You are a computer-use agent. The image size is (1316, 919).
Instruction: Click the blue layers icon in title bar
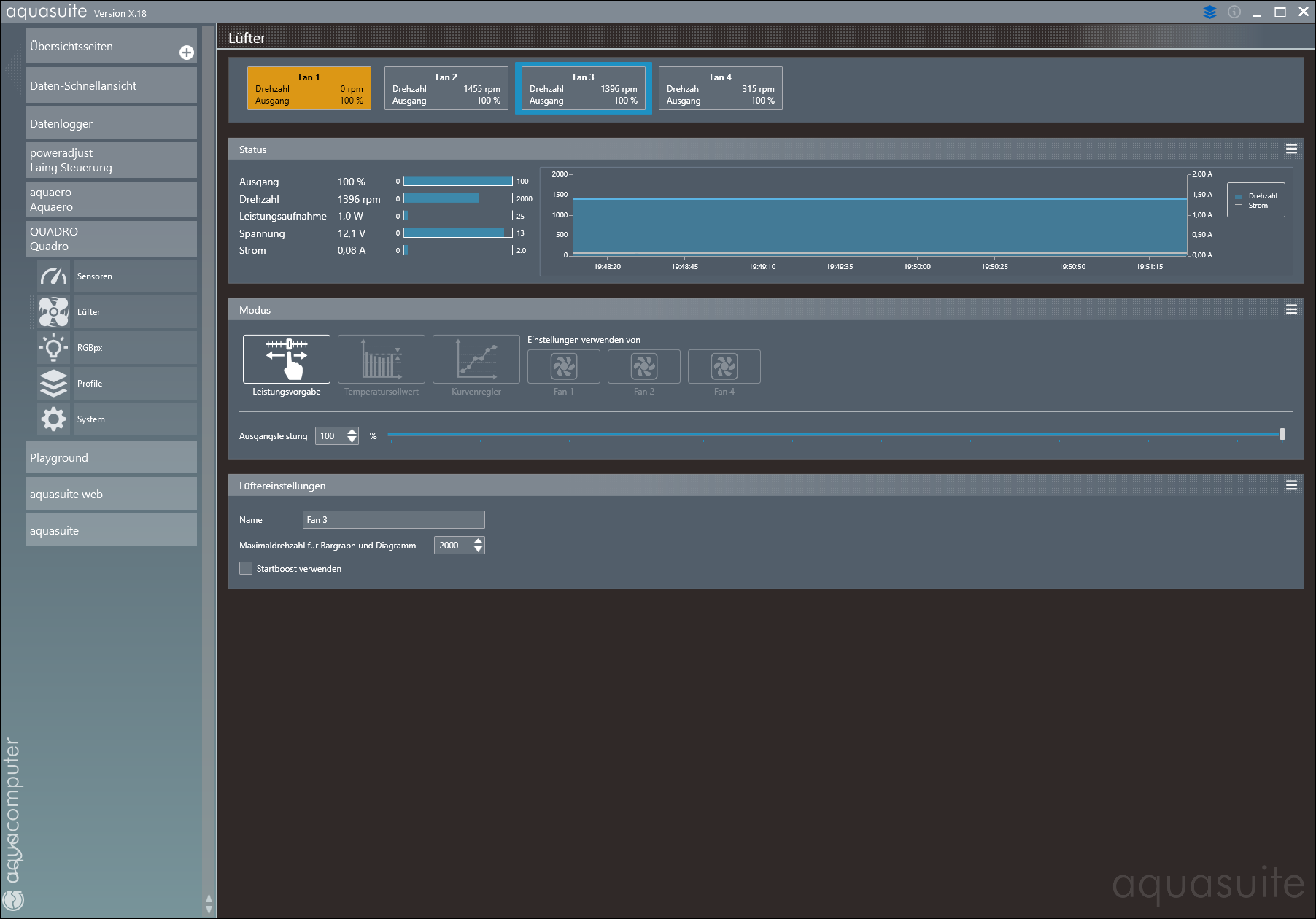pos(1209,12)
